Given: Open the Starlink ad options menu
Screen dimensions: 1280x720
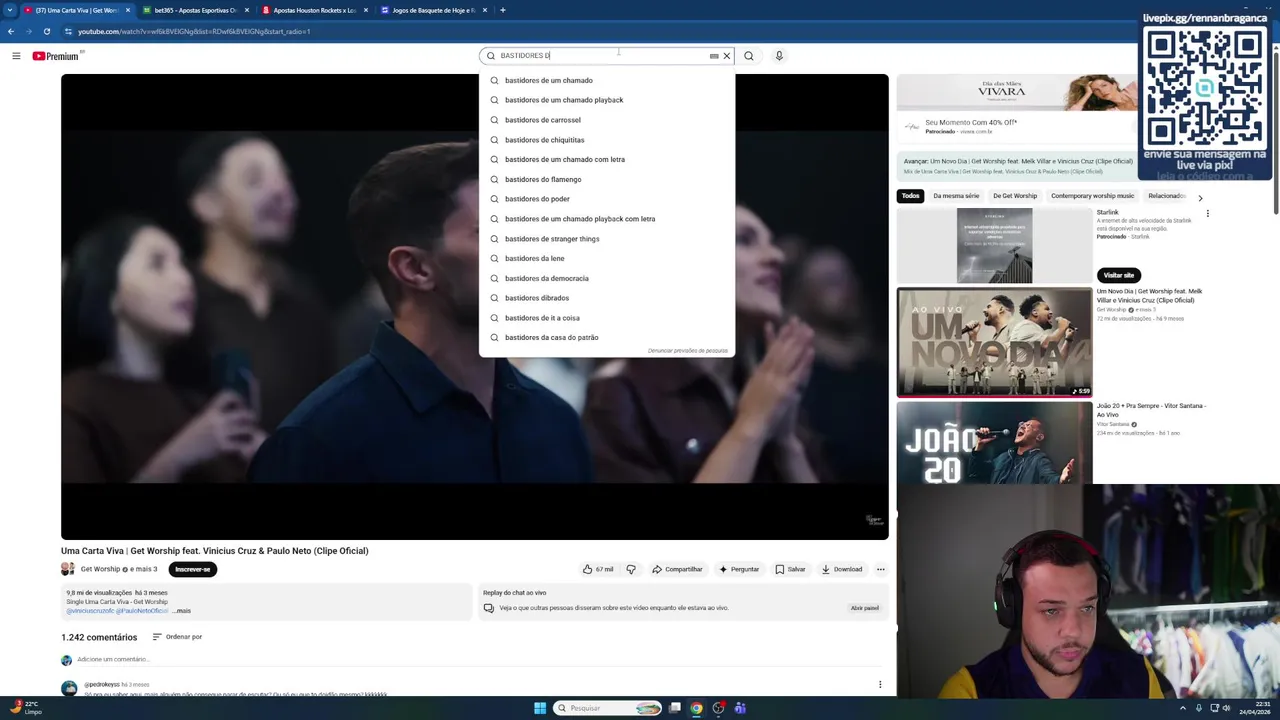Looking at the screenshot, I should click(x=1207, y=214).
